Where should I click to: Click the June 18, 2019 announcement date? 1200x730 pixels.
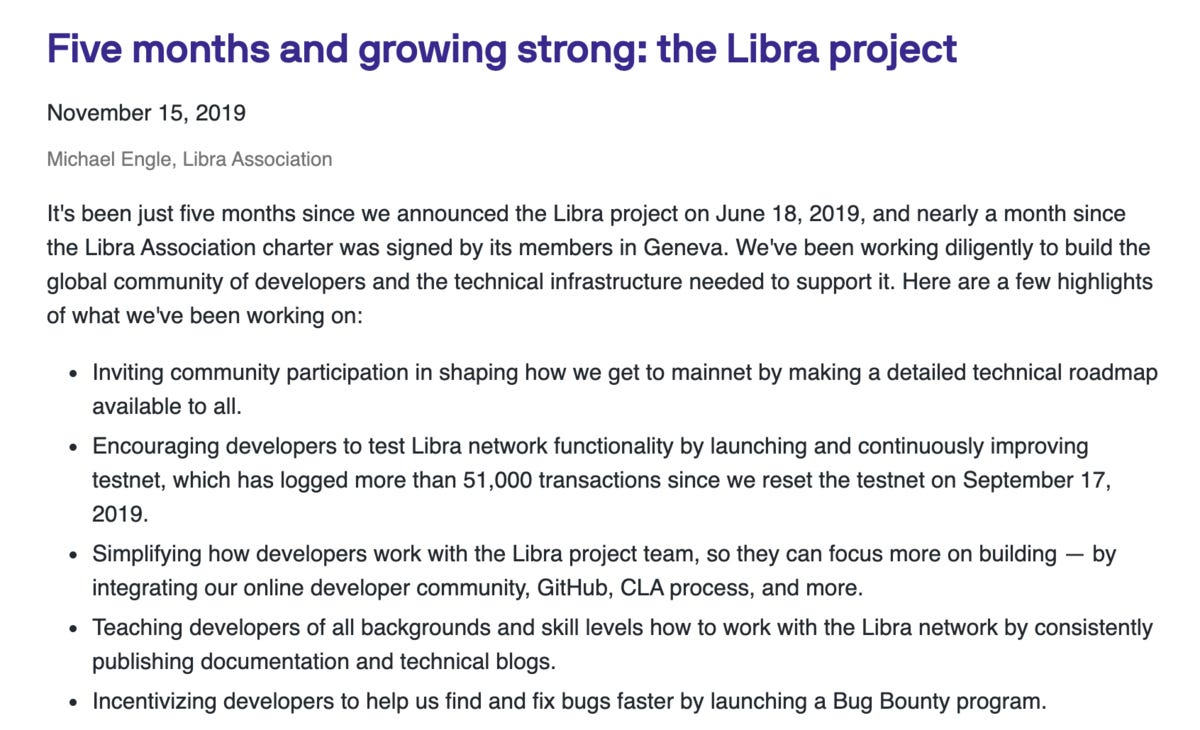tap(779, 214)
